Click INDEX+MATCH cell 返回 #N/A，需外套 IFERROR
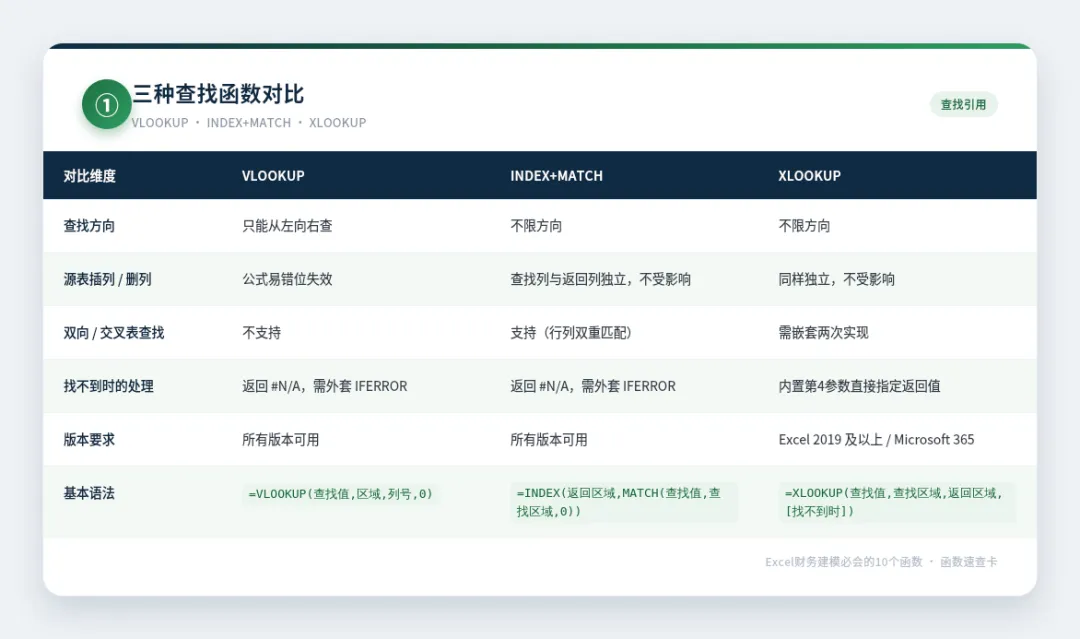The height and width of the screenshot is (639, 1080). (x=593, y=386)
